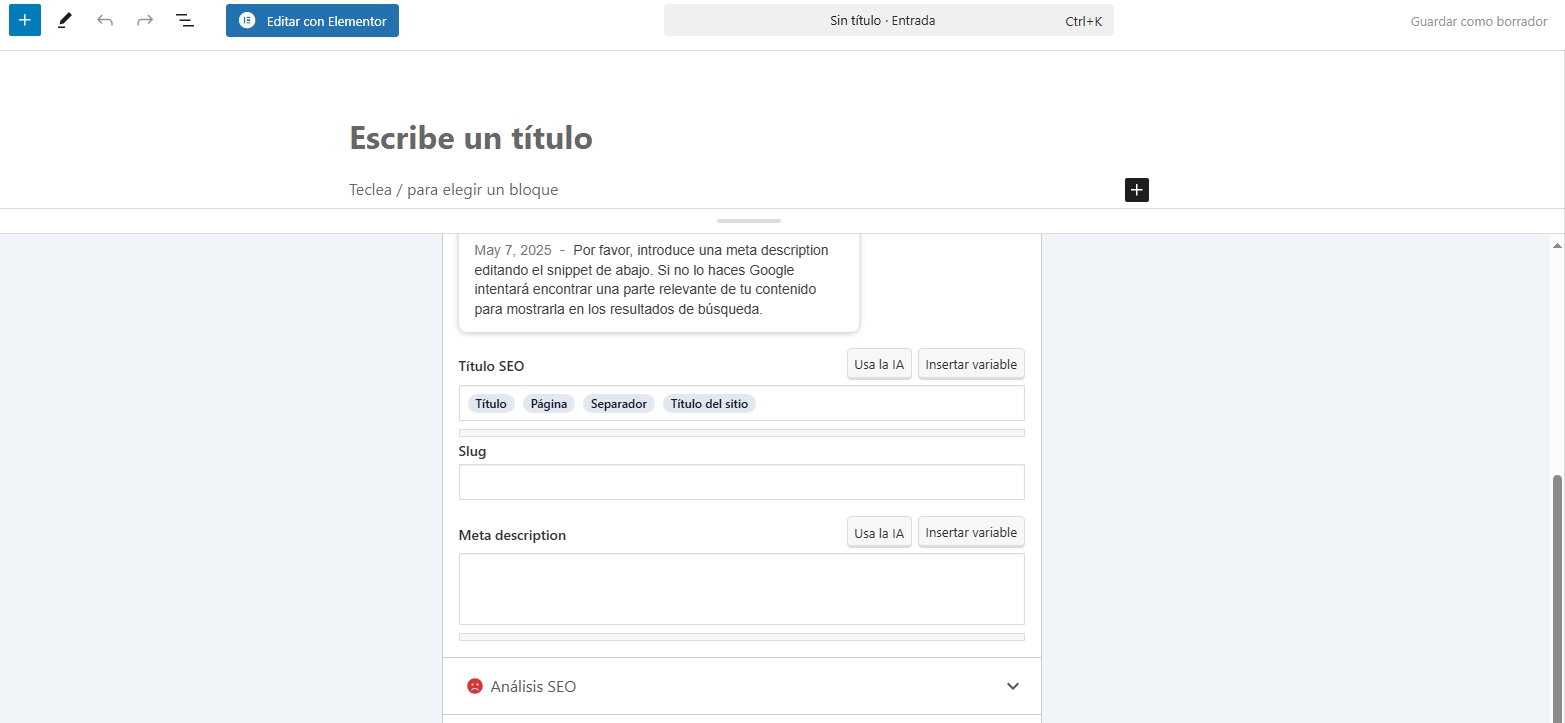The image size is (1565, 723).
Task: Open the block inserter plus button
Action: 25,20
